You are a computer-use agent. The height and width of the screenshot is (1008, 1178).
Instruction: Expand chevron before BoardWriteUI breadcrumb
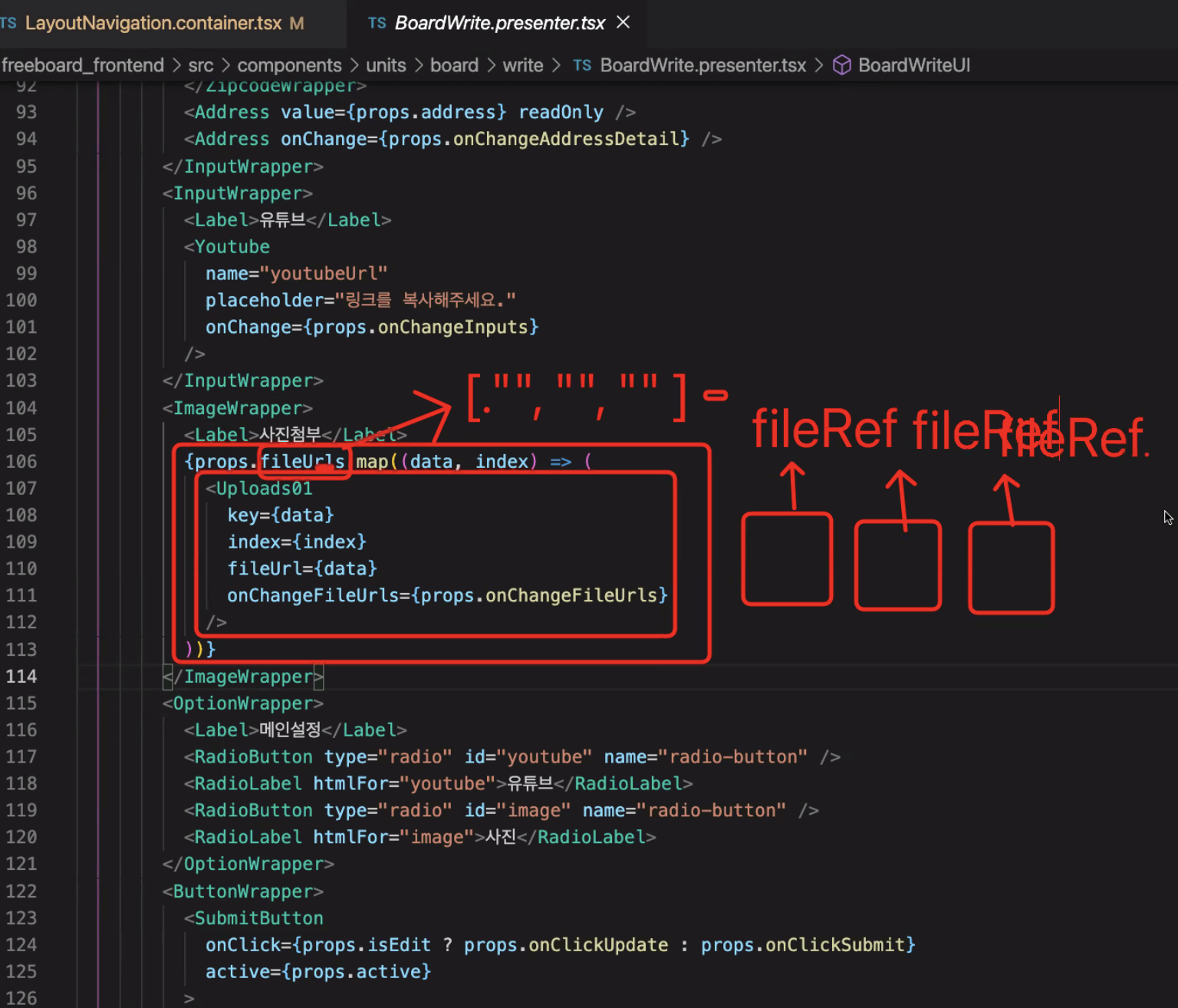point(818,65)
